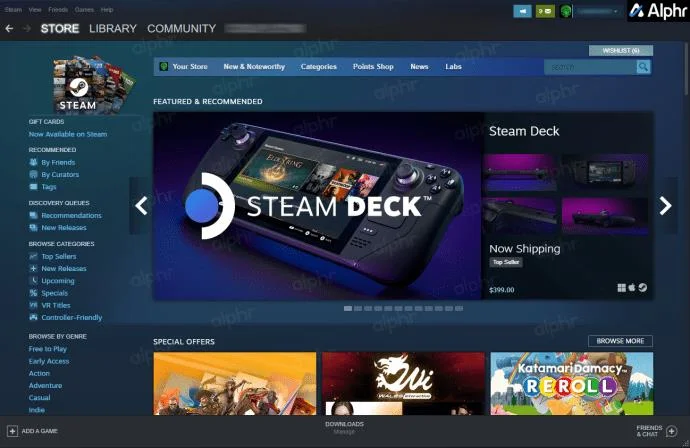Viewport: 690px width, 448px height.
Task: Select the first carousel page indicator
Action: [x=348, y=308]
